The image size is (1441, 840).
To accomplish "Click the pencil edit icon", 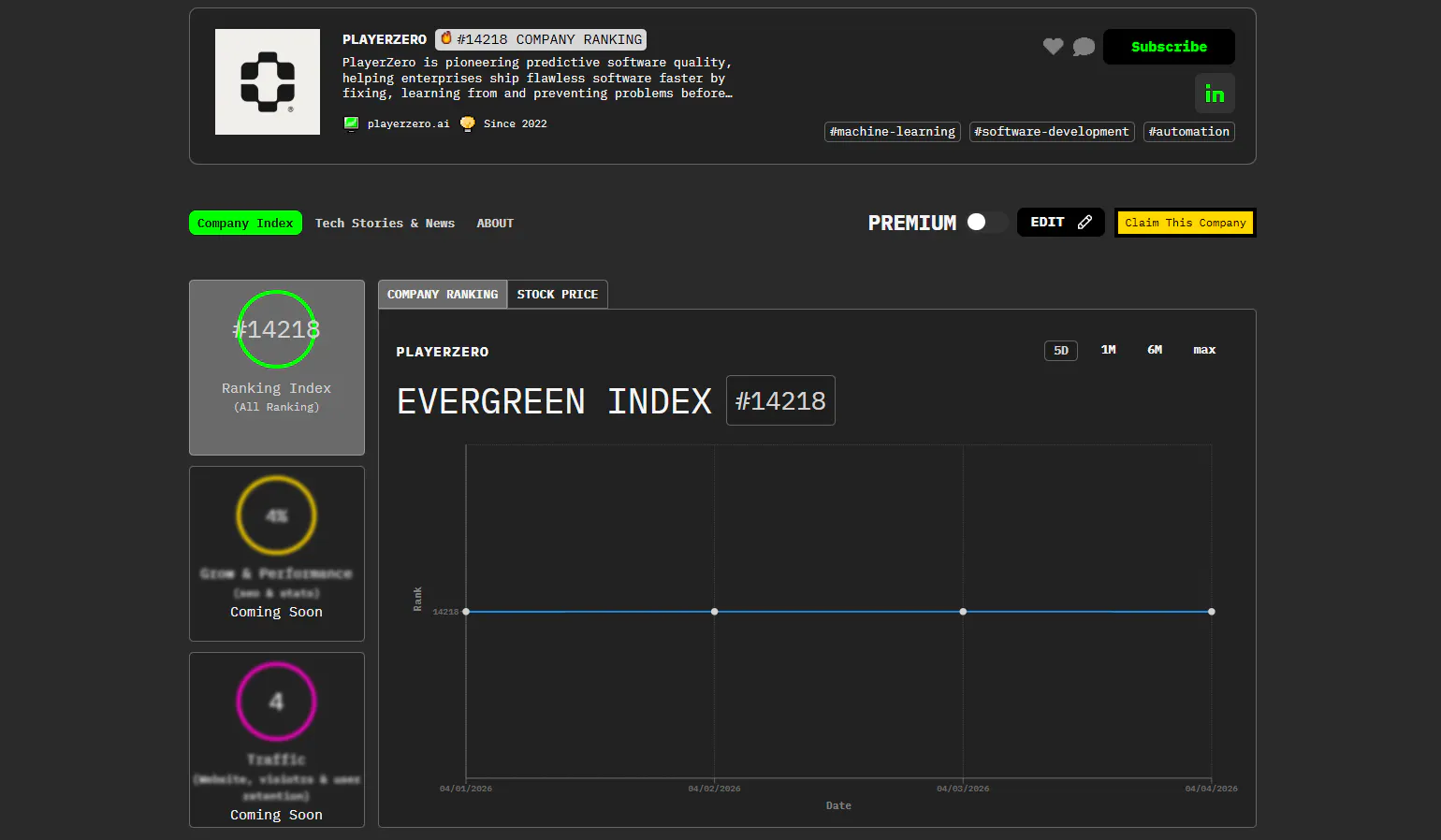I will tap(1084, 223).
